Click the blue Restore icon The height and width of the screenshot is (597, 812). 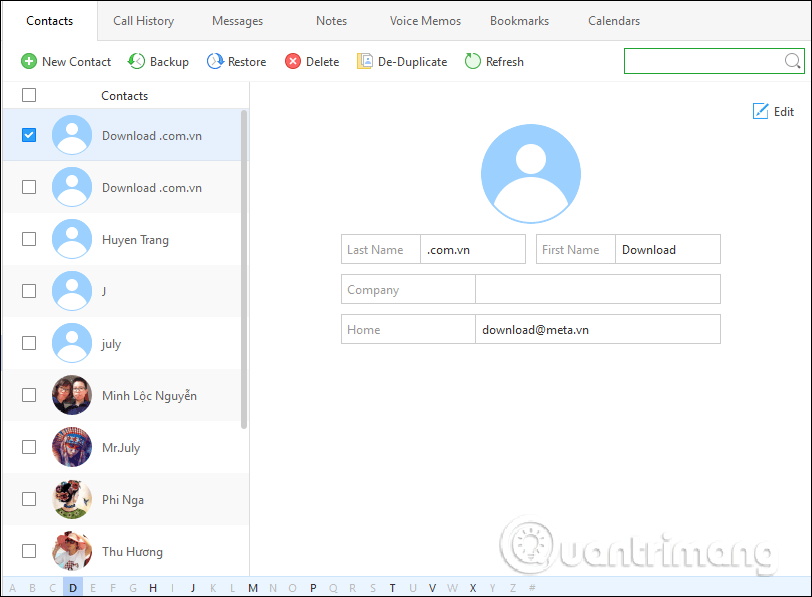pyautogui.click(x=215, y=62)
